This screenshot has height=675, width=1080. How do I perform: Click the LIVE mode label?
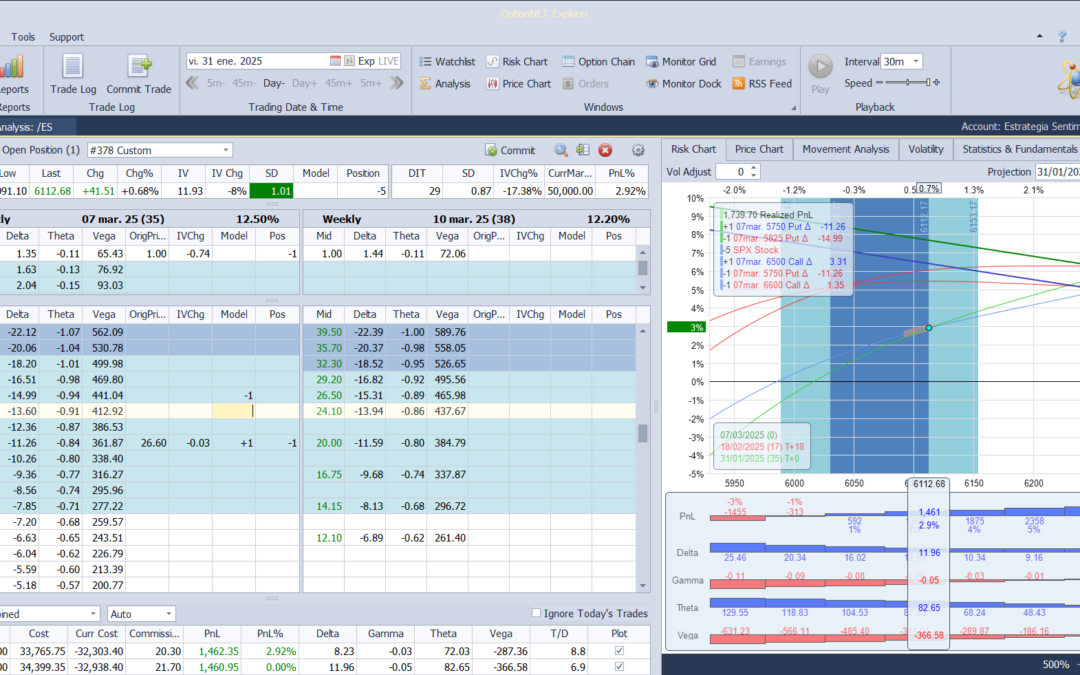388,61
